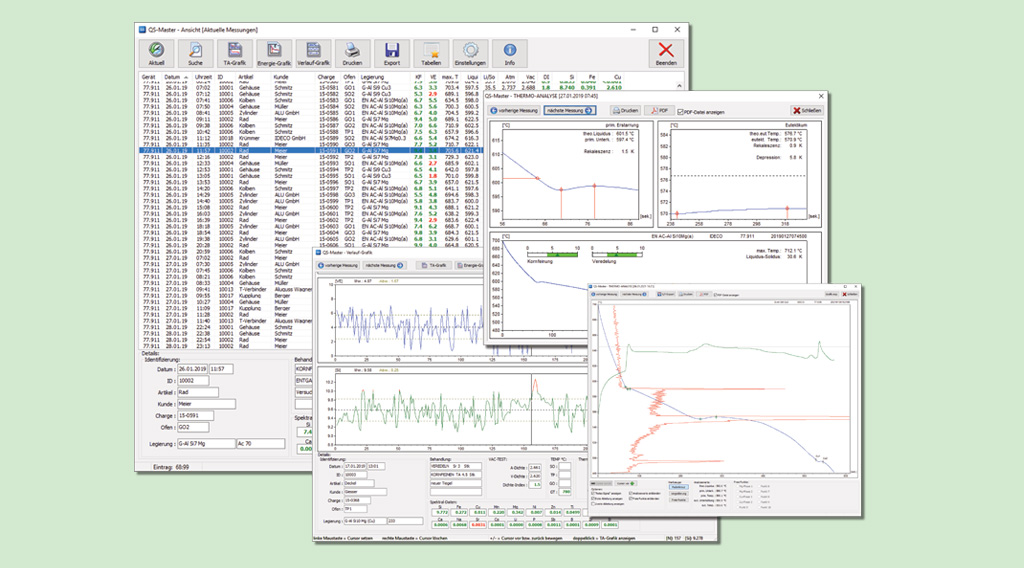Click the Artikel field showing Rad
The height and width of the screenshot is (568, 1024).
198,392
